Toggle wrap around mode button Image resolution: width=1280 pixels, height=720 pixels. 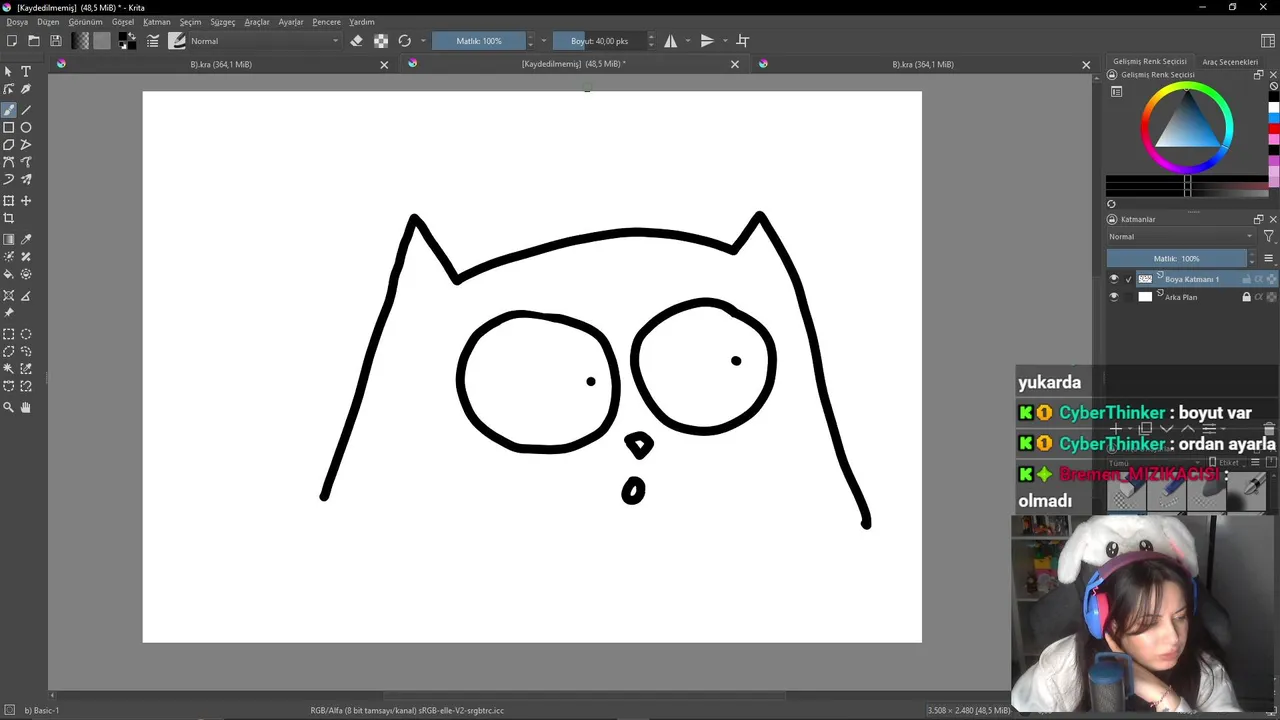(x=743, y=41)
